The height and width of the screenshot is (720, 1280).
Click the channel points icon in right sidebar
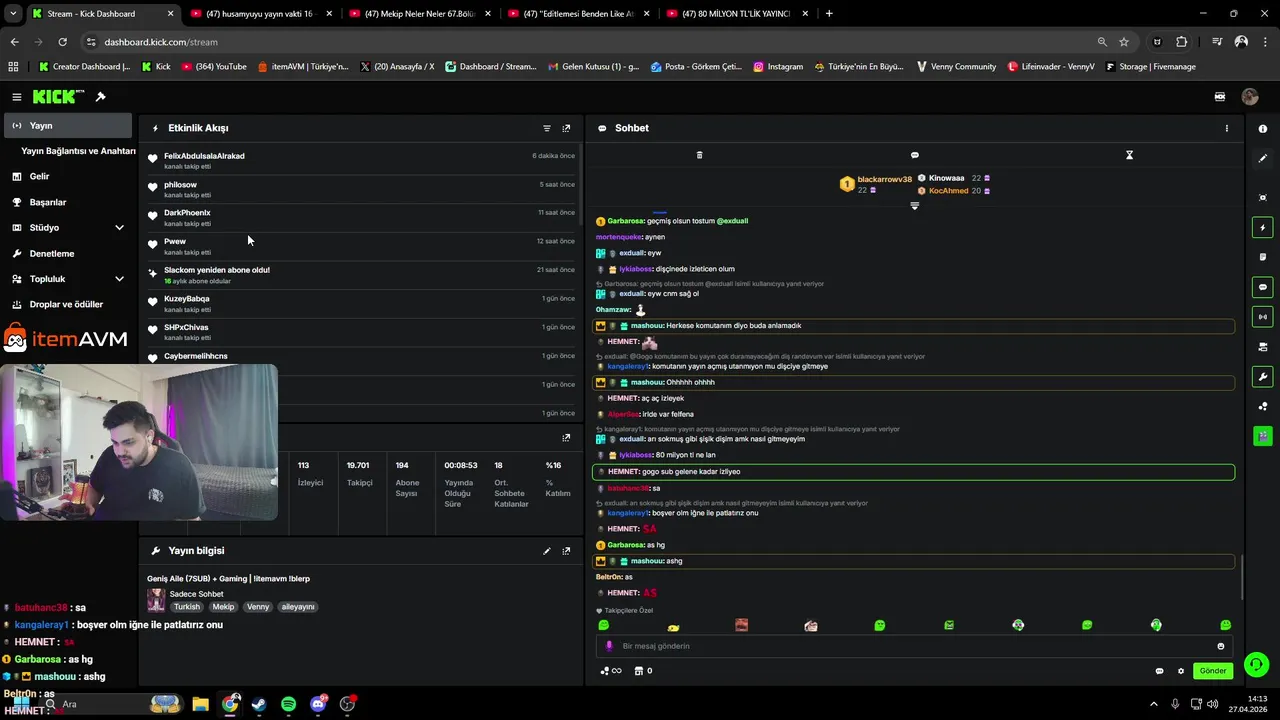click(x=1263, y=406)
